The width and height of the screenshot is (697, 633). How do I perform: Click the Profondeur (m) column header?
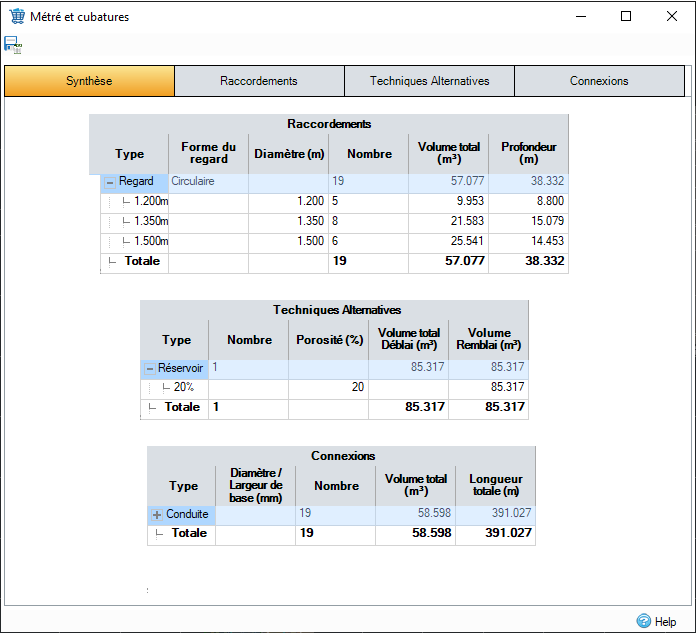(x=529, y=153)
